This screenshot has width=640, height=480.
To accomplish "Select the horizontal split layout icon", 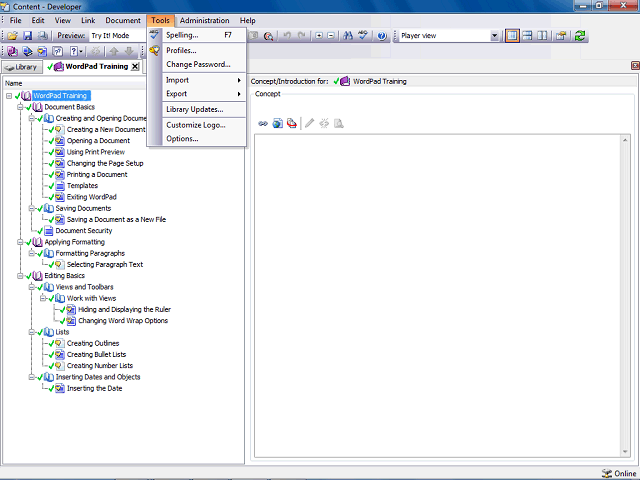I will coord(527,36).
